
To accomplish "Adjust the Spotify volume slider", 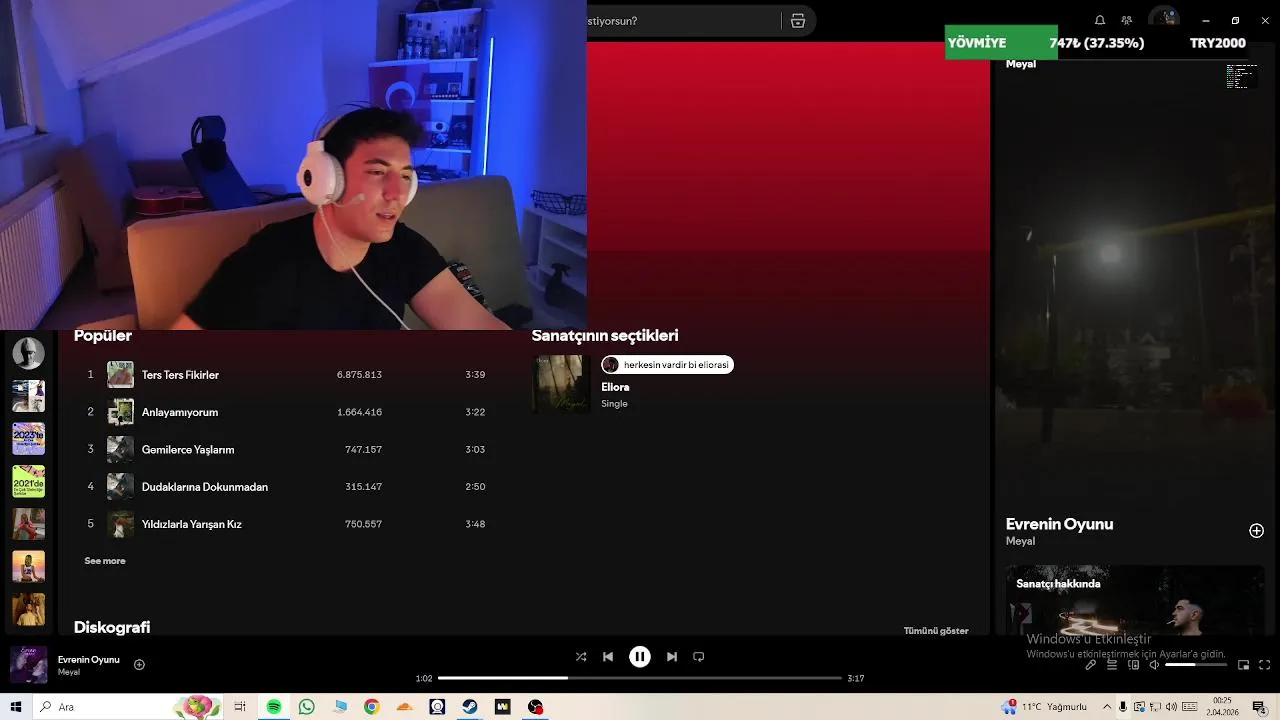I will pyautogui.click(x=1195, y=665).
